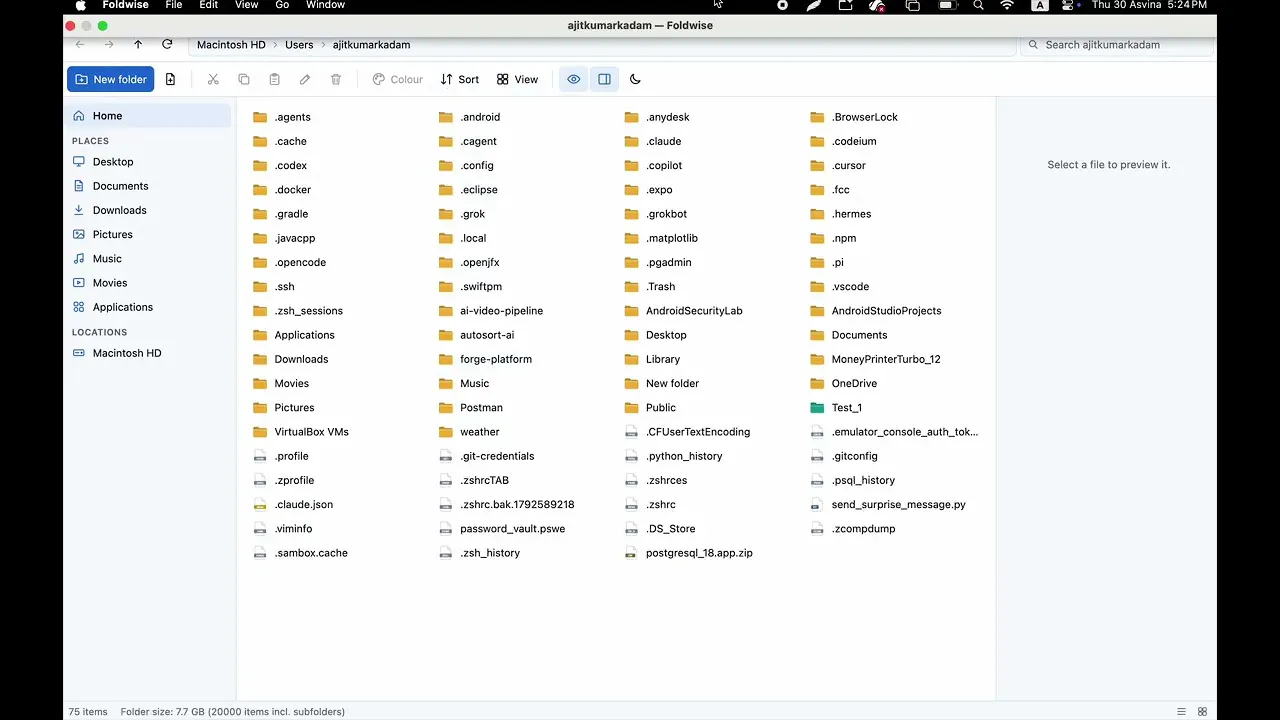Open the Apple menu
The width and height of the screenshot is (1280, 720).
coord(81,5)
